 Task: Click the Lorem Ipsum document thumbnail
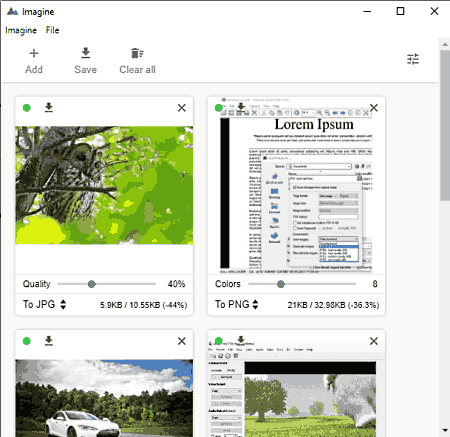pos(296,185)
